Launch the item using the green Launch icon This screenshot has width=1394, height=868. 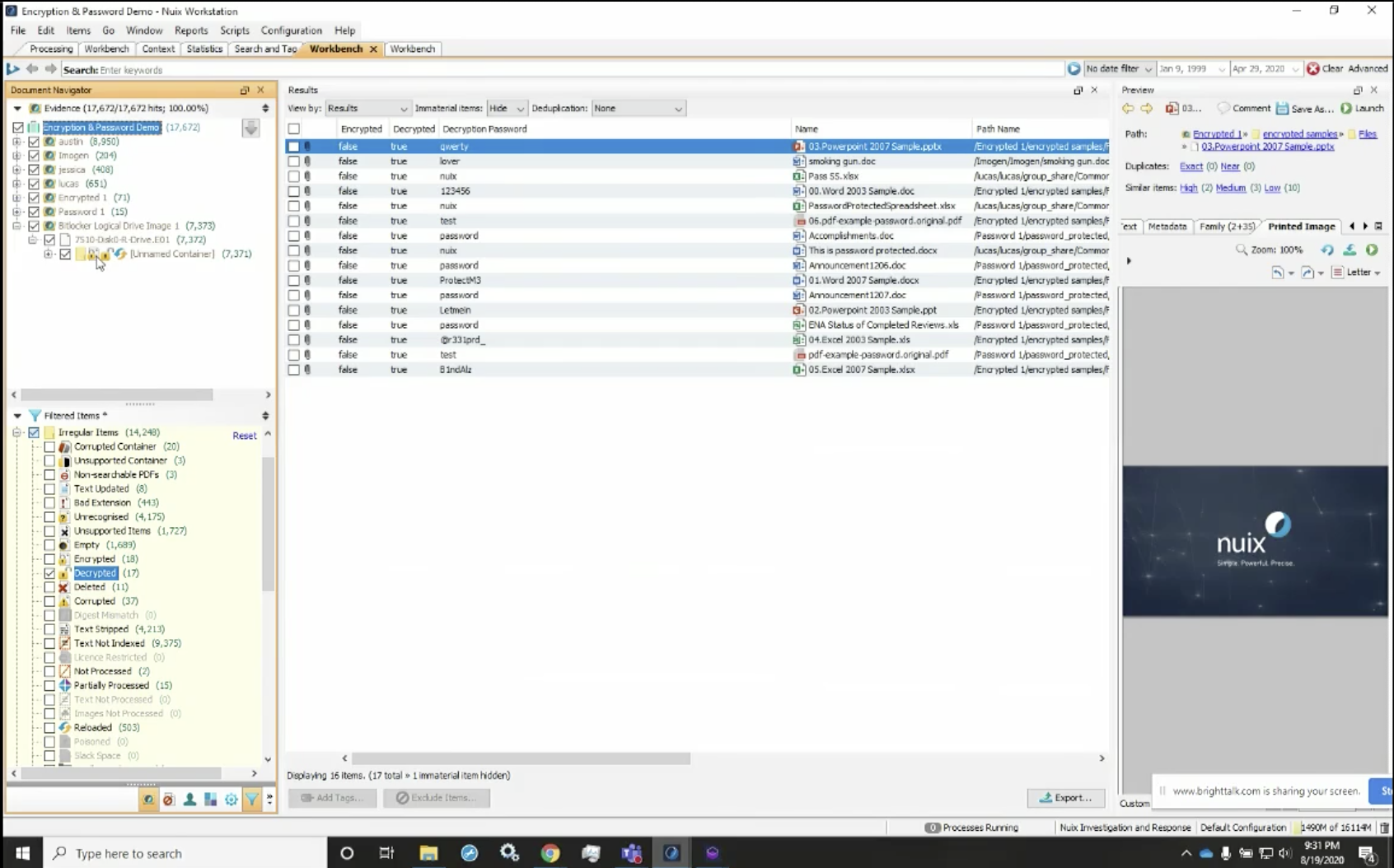coord(1345,108)
